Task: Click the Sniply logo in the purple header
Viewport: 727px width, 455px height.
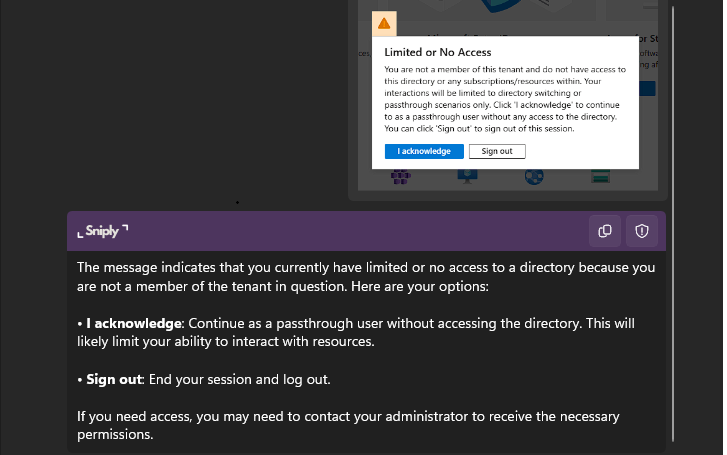Action: point(102,231)
